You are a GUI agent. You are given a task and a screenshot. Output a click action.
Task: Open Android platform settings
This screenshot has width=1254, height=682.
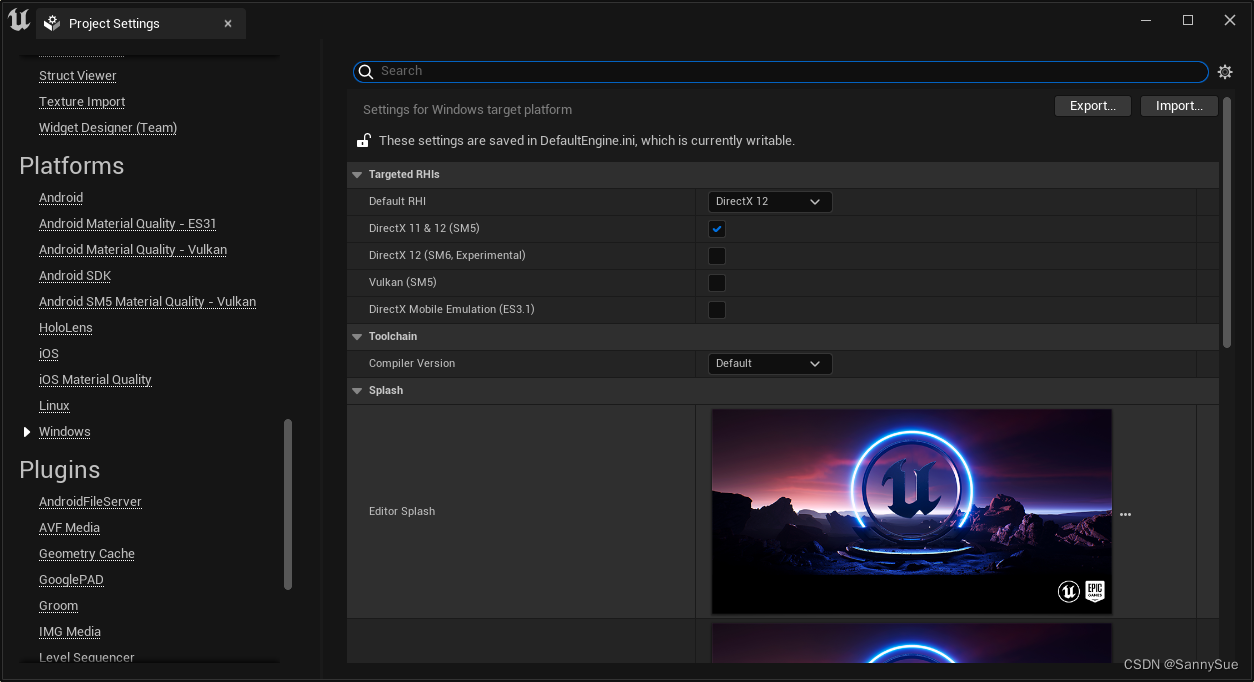61,198
